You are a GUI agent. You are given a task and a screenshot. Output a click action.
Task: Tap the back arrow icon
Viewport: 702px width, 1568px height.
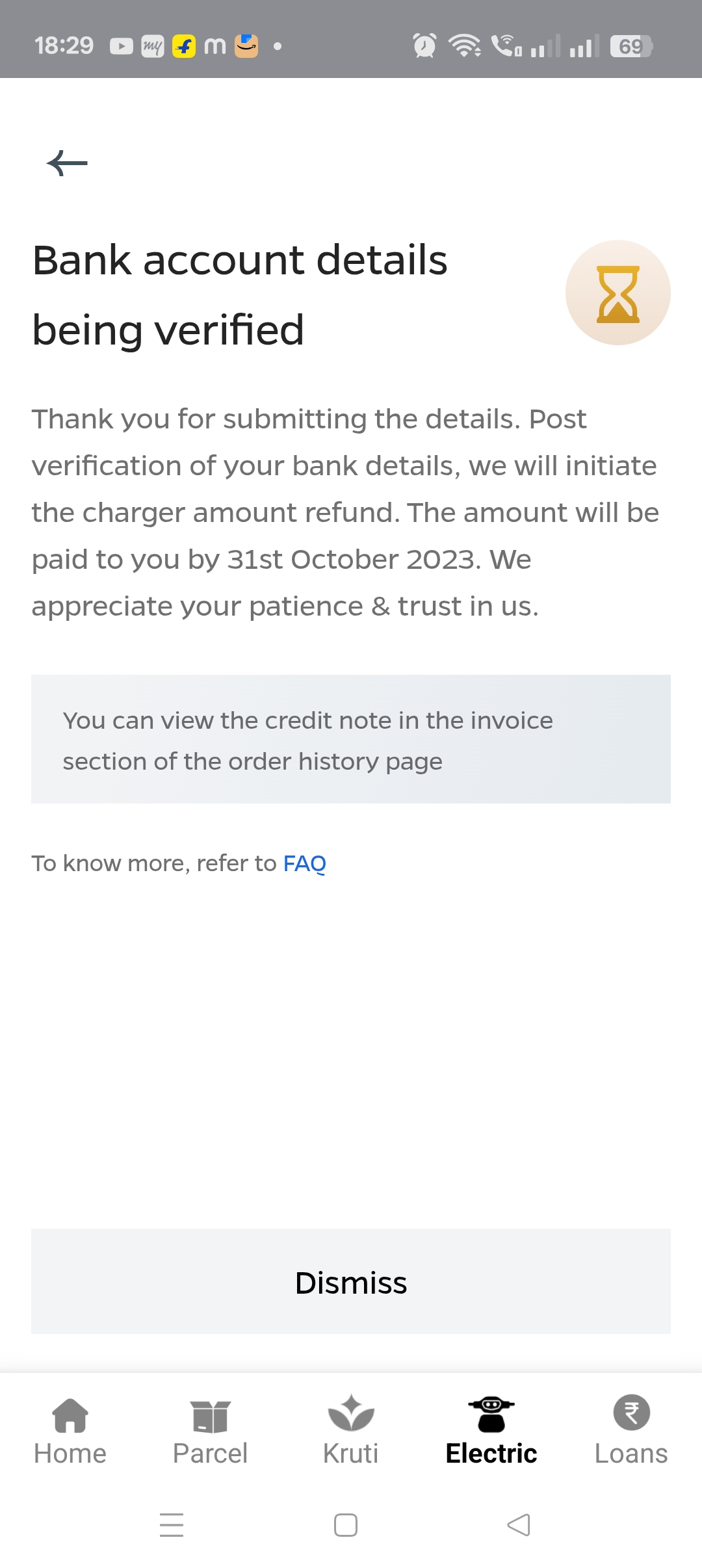point(67,163)
